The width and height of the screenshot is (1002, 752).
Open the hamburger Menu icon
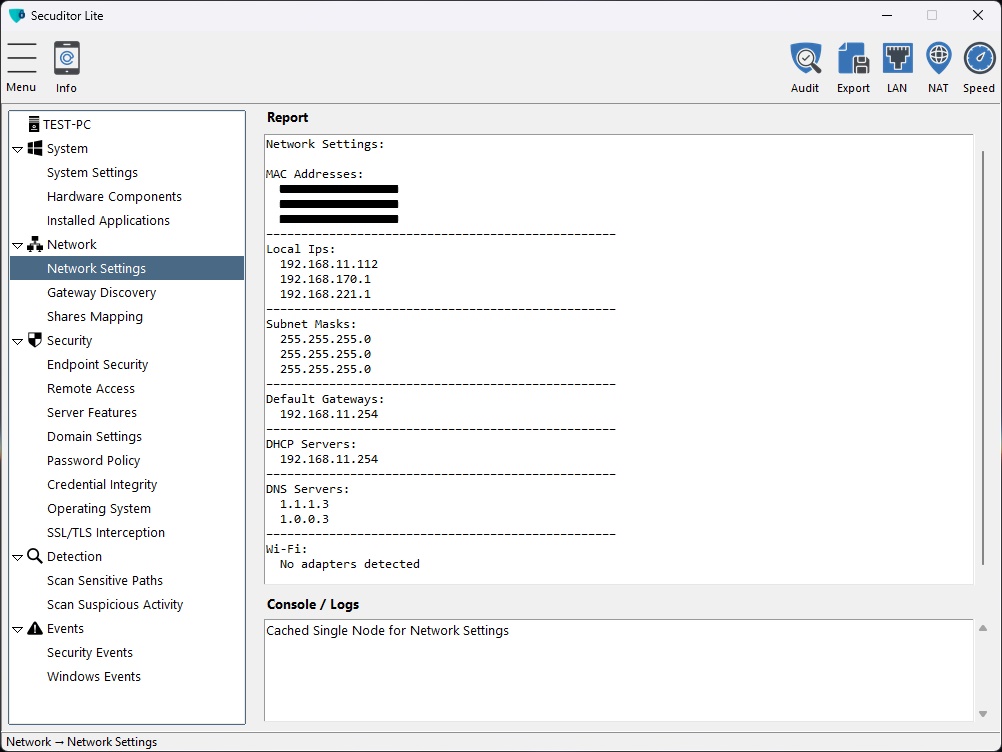(22, 58)
